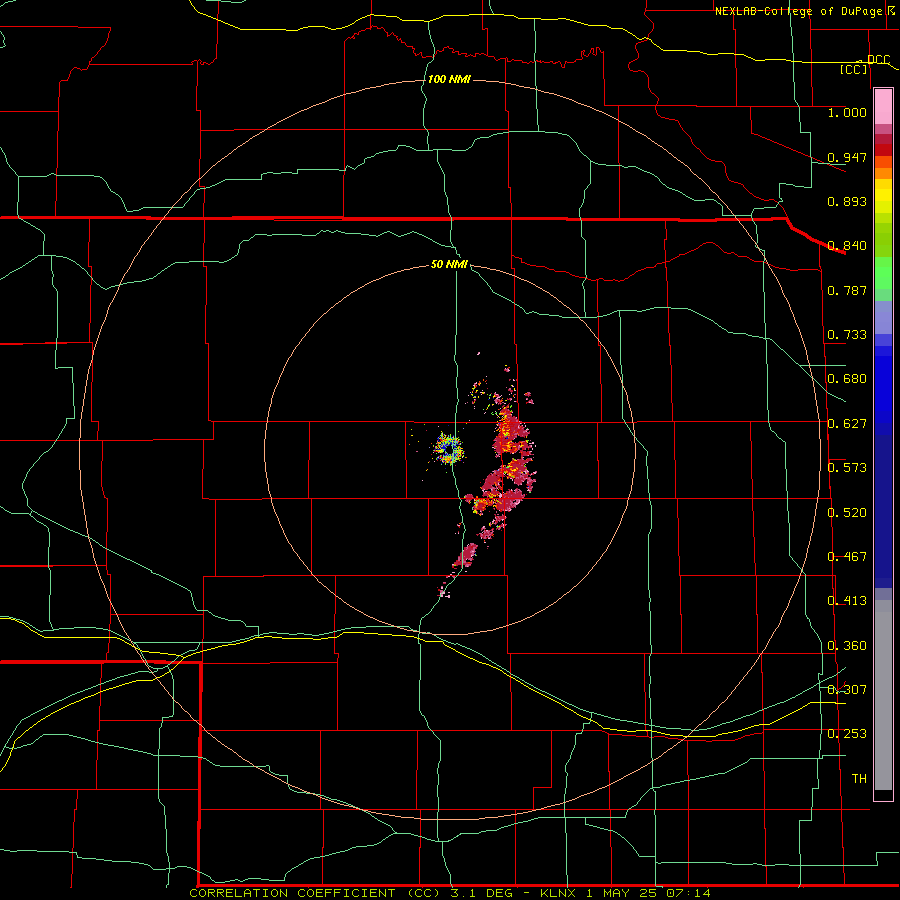Screen dimensions: 900x900
Task: Click the gray lower segment of the color bar
Action: pos(883,695)
